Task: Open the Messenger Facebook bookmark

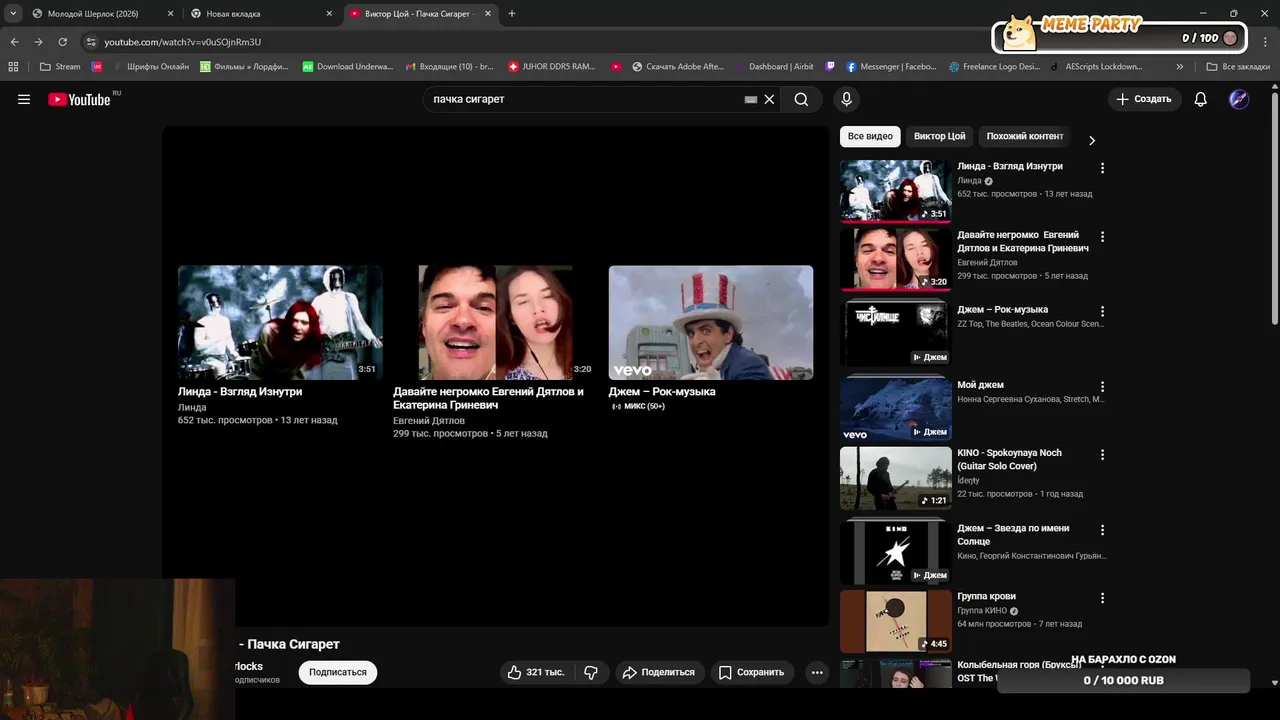Action: [x=892, y=67]
